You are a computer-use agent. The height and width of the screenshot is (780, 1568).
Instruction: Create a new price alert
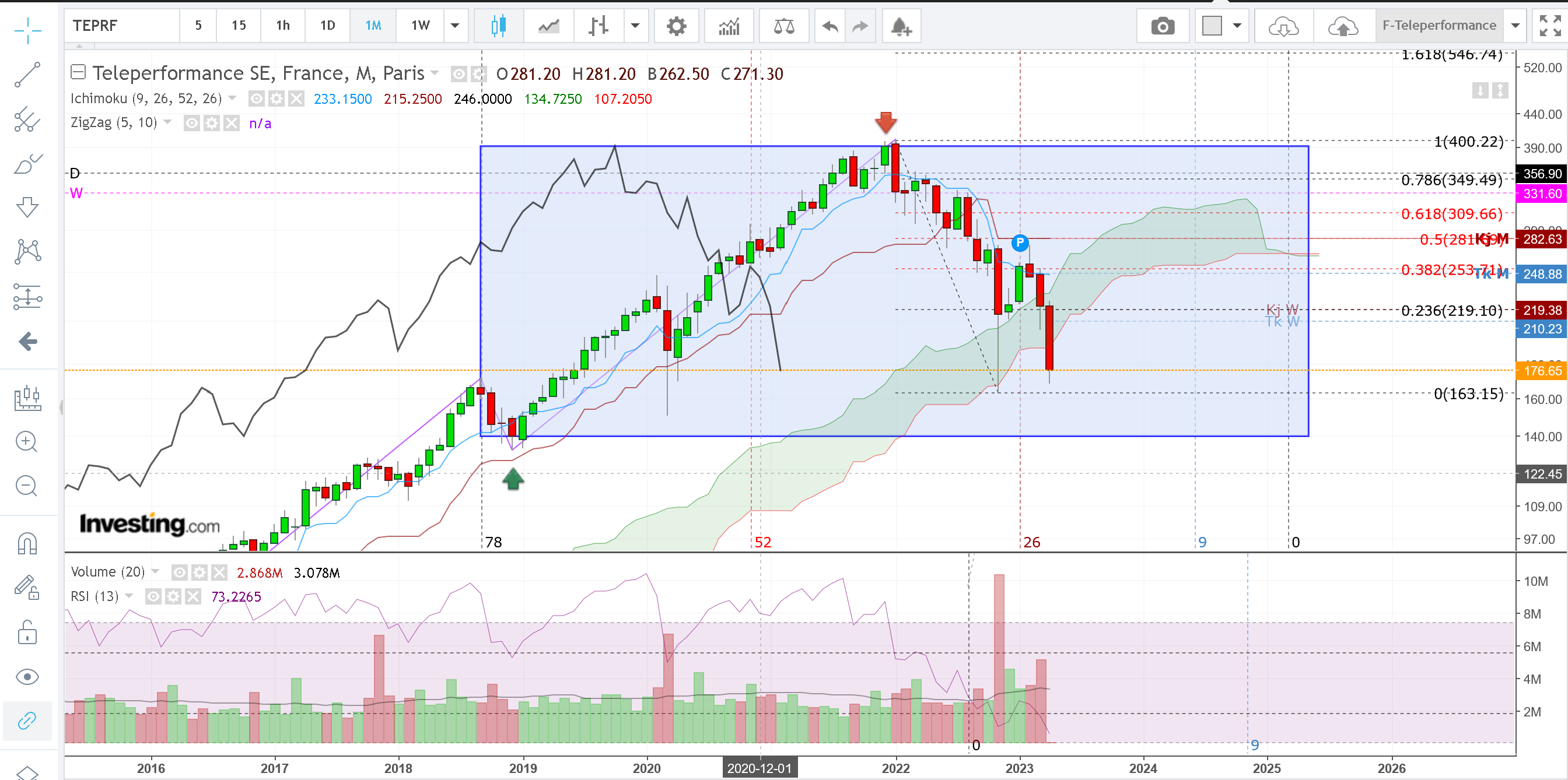coord(901,26)
